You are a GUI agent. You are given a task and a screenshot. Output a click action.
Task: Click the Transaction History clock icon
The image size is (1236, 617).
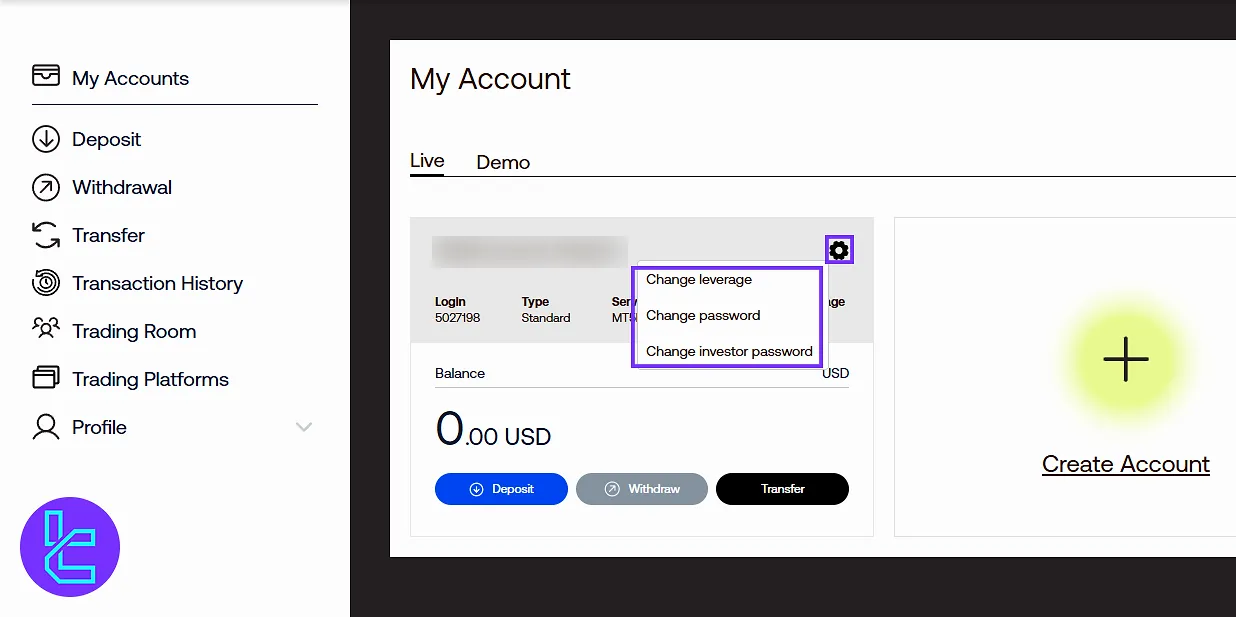coord(46,283)
